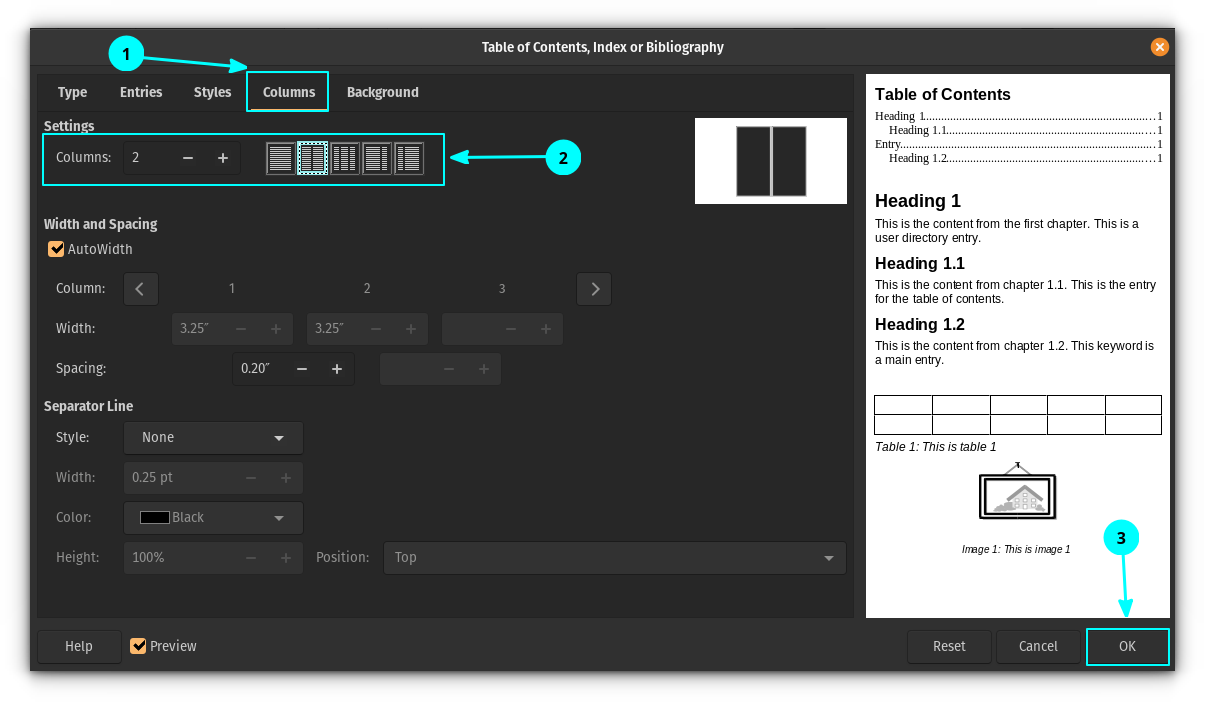
Task: Select the fifth column layout preset icon
Action: [x=409, y=158]
